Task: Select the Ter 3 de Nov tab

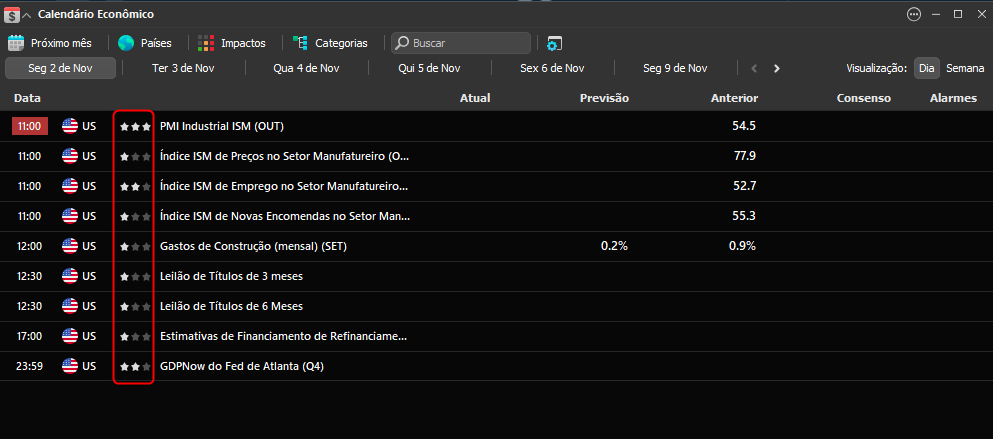Action: point(183,68)
